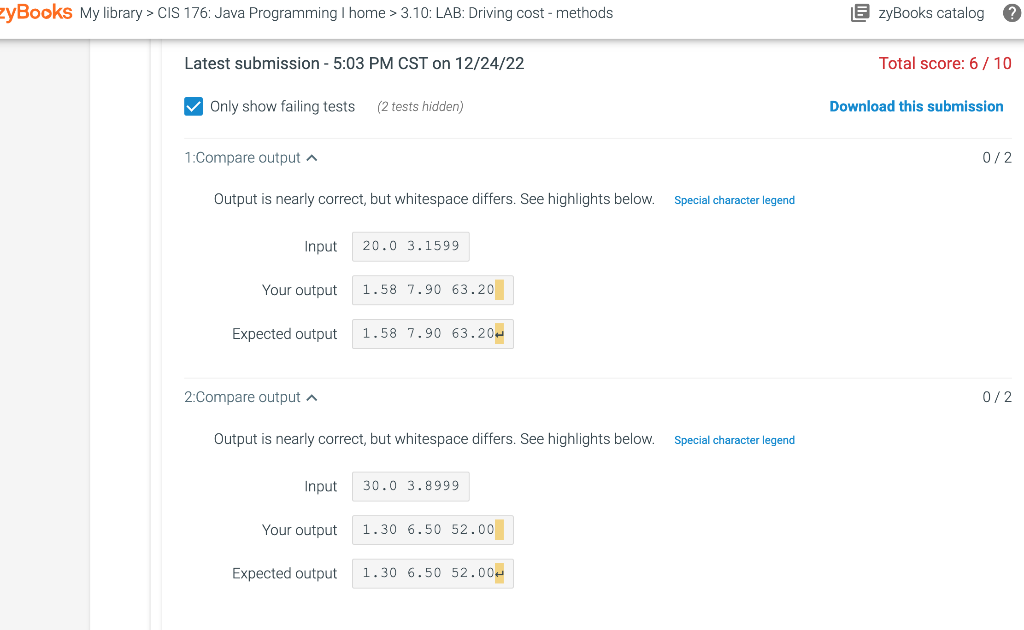The height and width of the screenshot is (630, 1024).
Task: Click the chevron next to 1:Compare output
Action: tap(311, 156)
